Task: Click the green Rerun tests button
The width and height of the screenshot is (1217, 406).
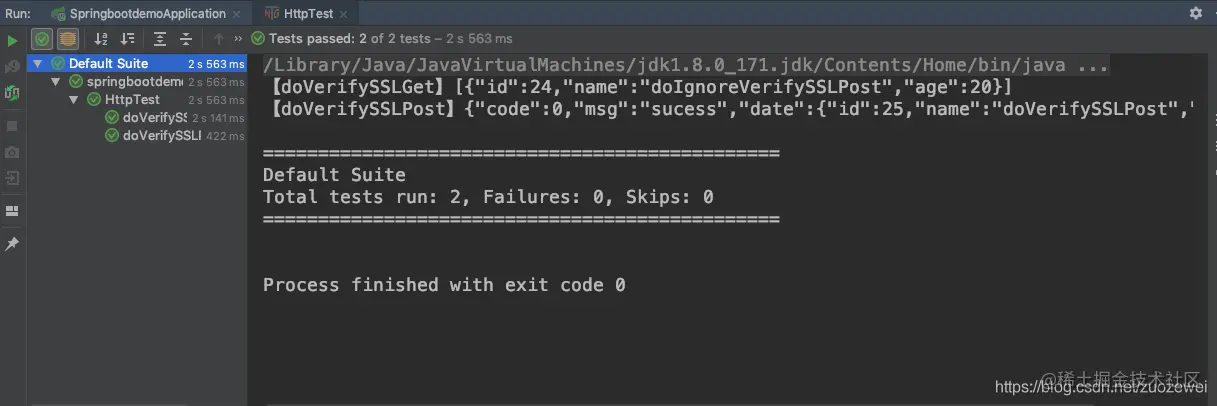Action: tap(12, 40)
